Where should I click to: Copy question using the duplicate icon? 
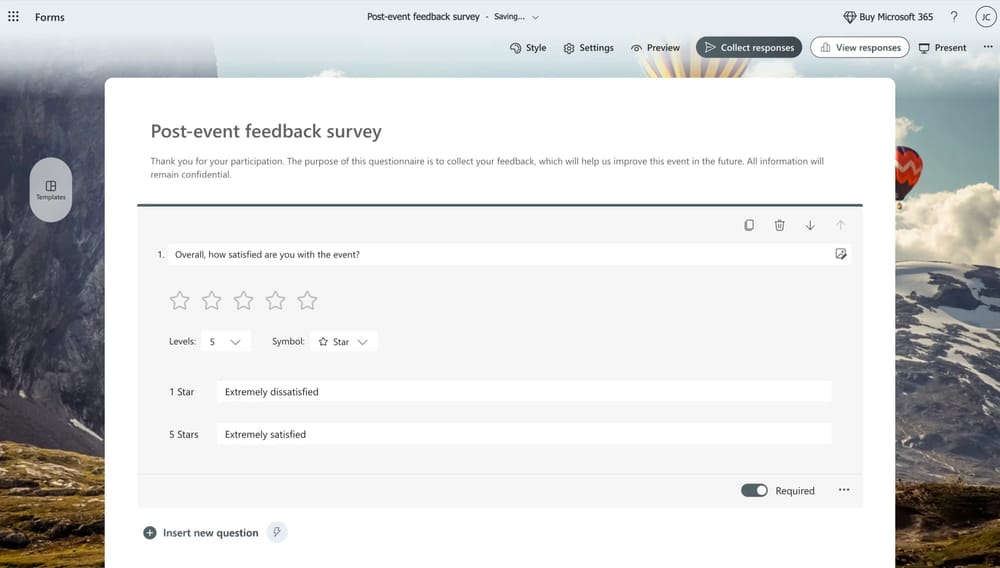(749, 225)
